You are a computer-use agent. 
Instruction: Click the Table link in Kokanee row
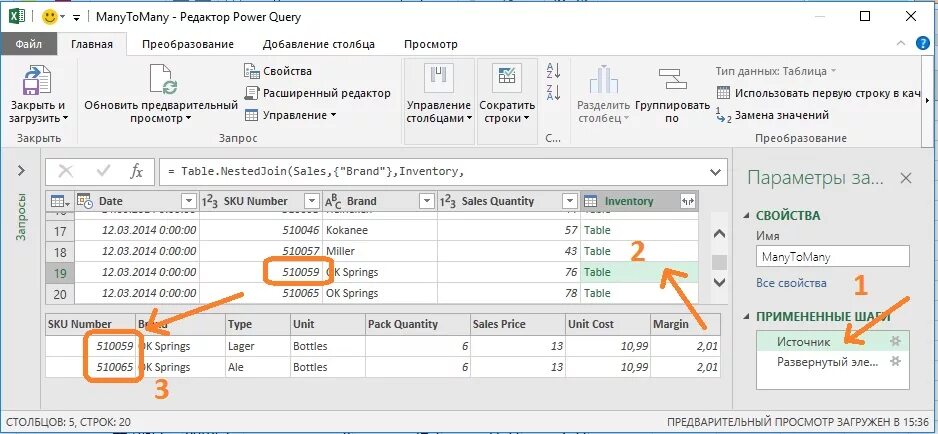coord(597,230)
